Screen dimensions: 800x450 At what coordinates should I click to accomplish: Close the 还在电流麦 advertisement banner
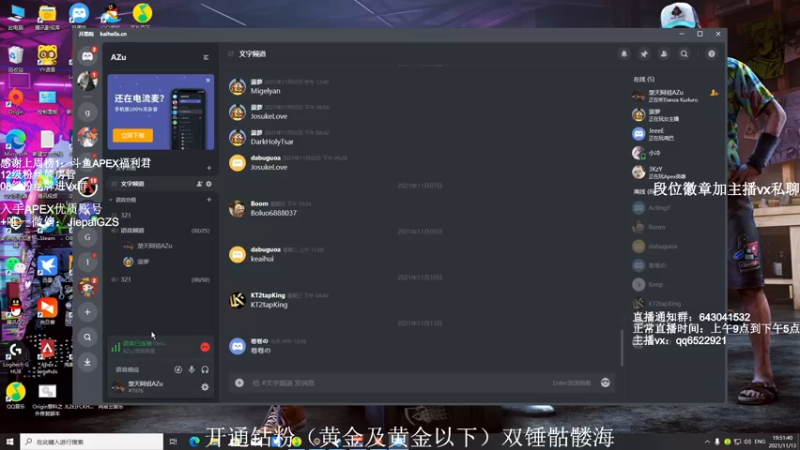click(208, 80)
